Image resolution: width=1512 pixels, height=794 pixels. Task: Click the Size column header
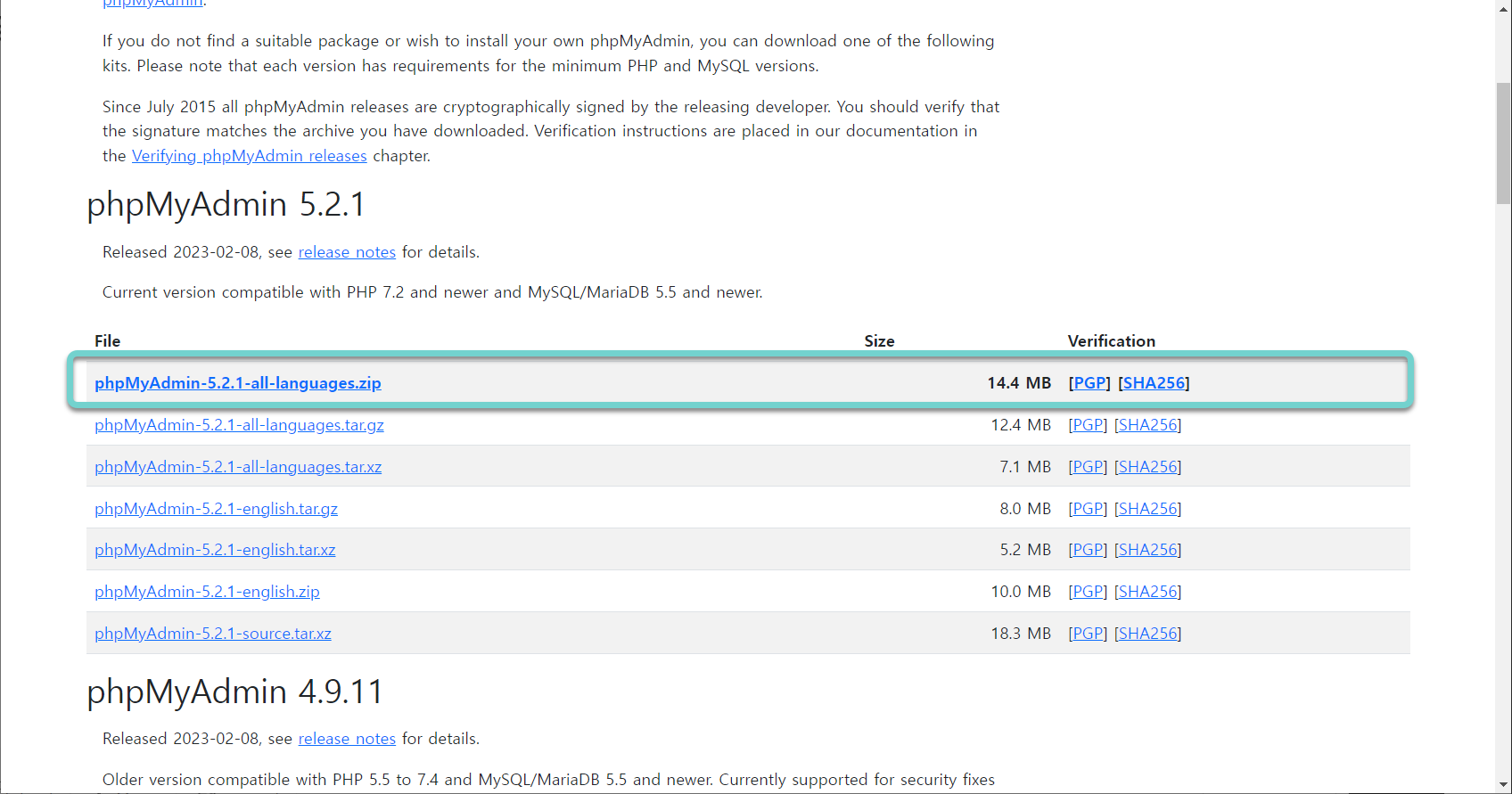[x=879, y=341]
